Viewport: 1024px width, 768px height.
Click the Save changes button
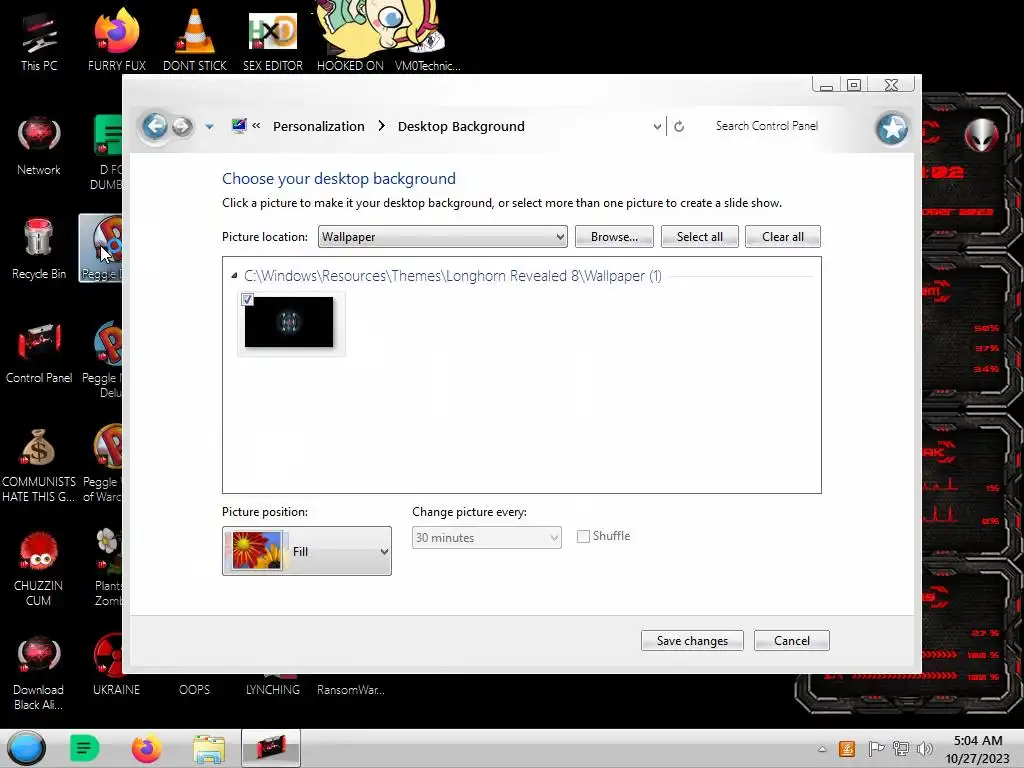point(692,641)
